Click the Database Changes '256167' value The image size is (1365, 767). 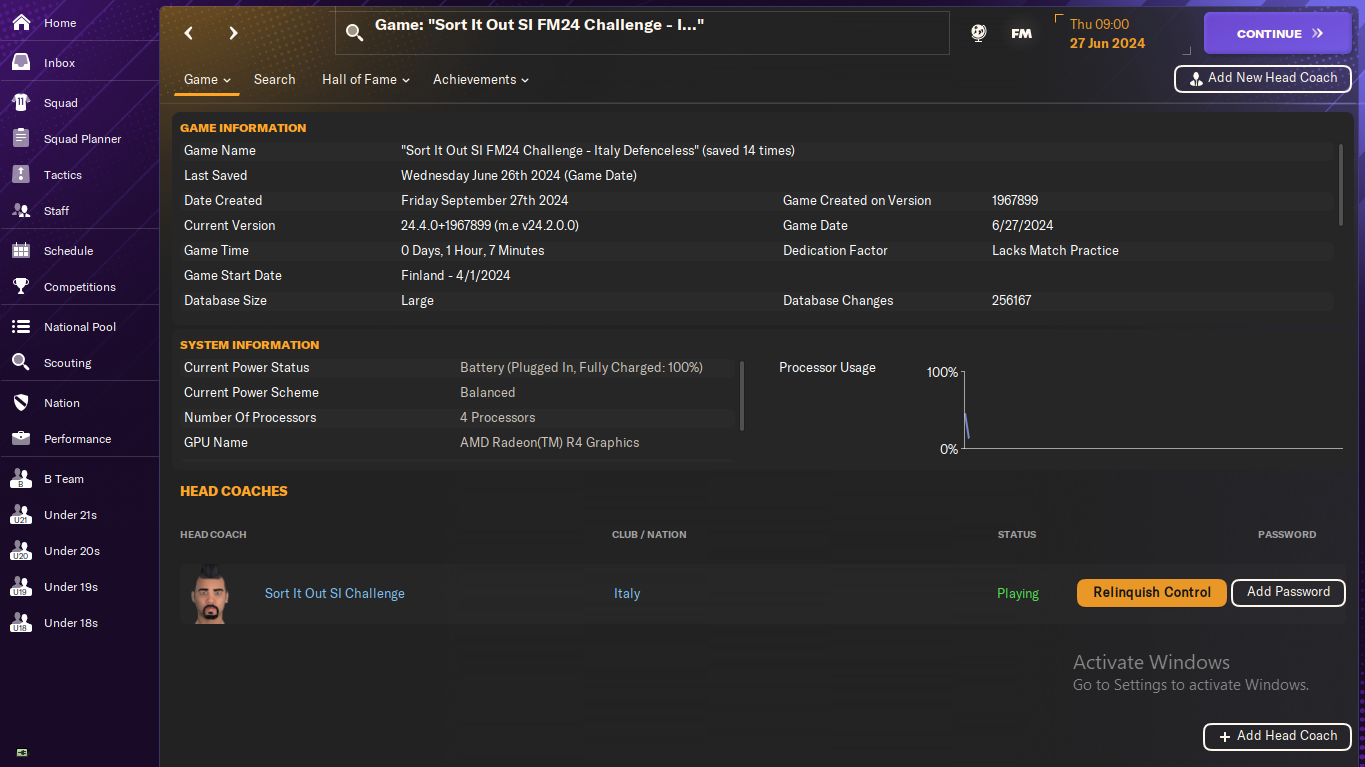[x=1011, y=301]
